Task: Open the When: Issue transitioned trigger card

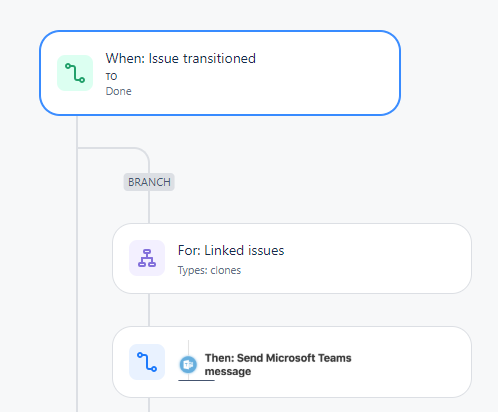Action: (x=220, y=73)
